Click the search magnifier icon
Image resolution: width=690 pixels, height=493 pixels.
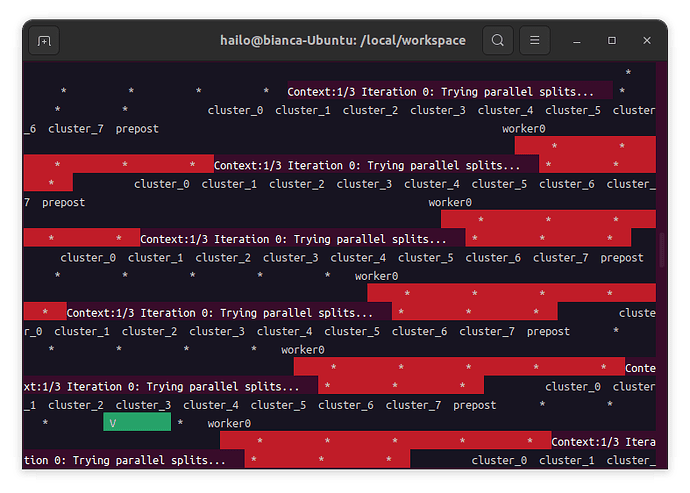click(498, 41)
